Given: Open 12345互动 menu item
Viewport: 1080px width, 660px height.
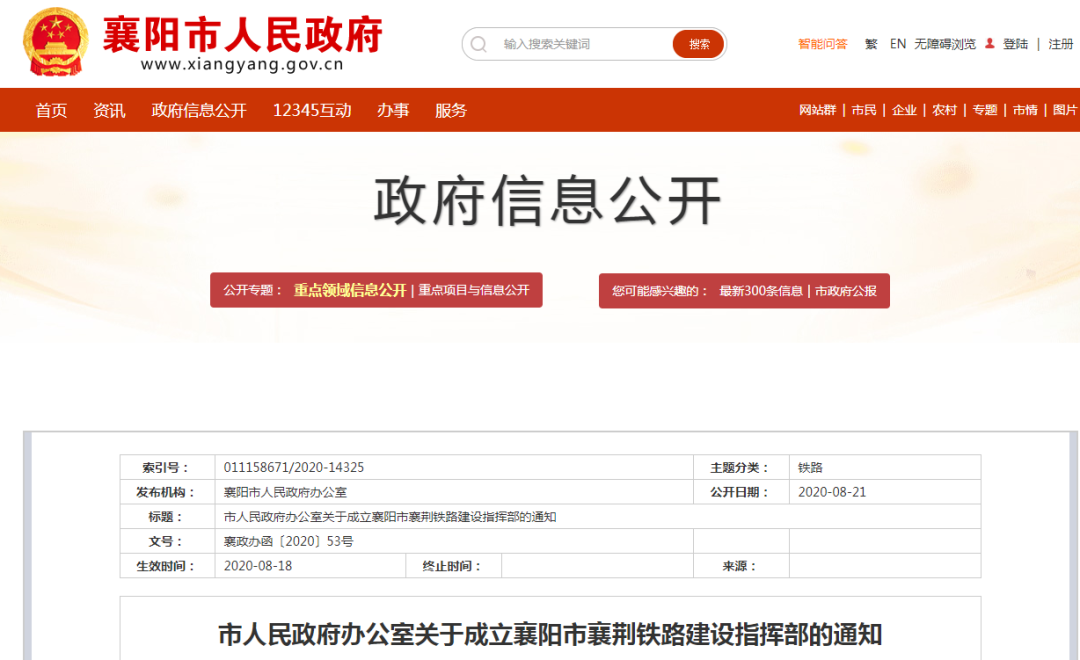Looking at the screenshot, I should pyautogui.click(x=312, y=110).
